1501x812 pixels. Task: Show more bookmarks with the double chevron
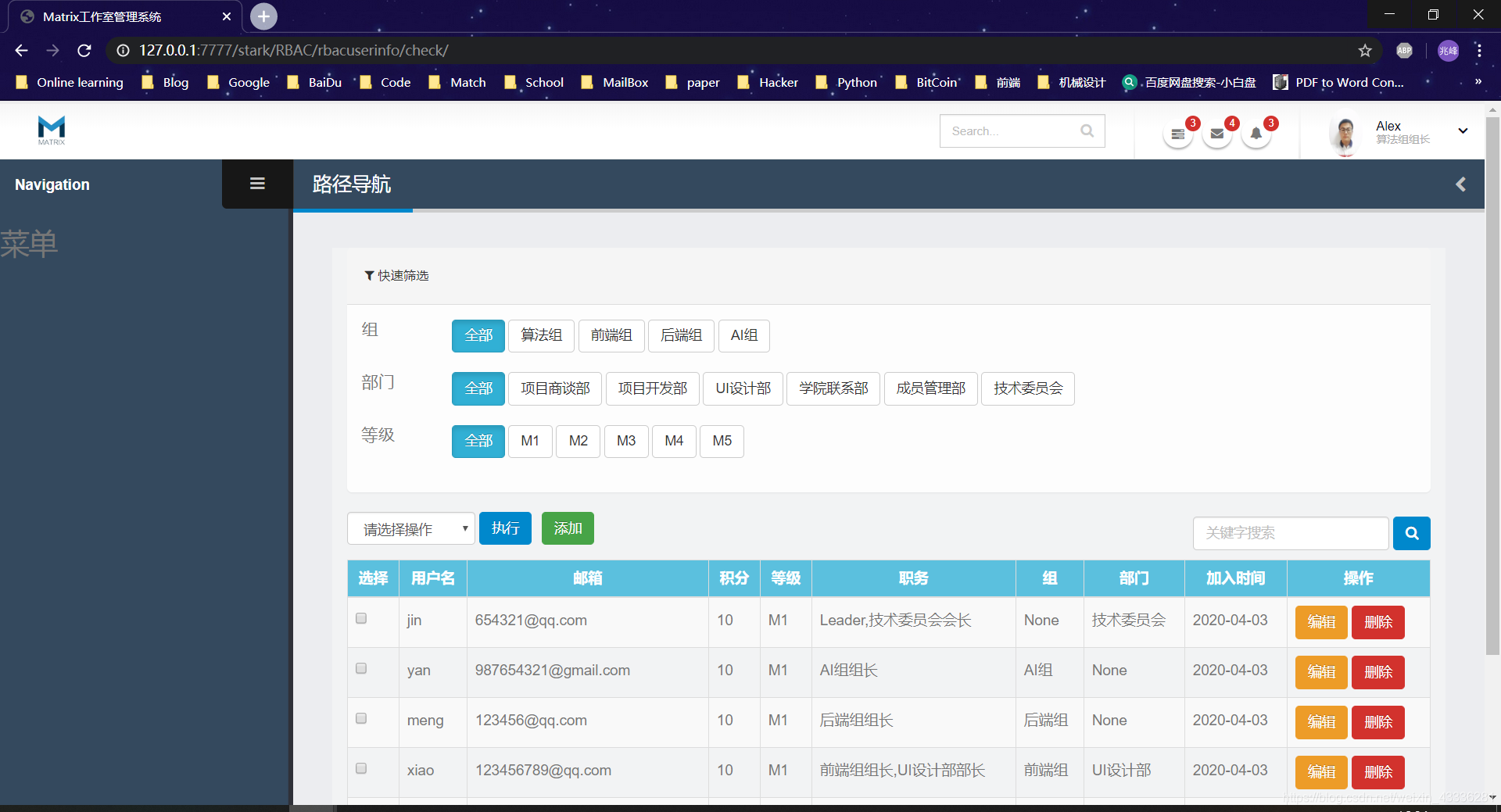[1478, 81]
